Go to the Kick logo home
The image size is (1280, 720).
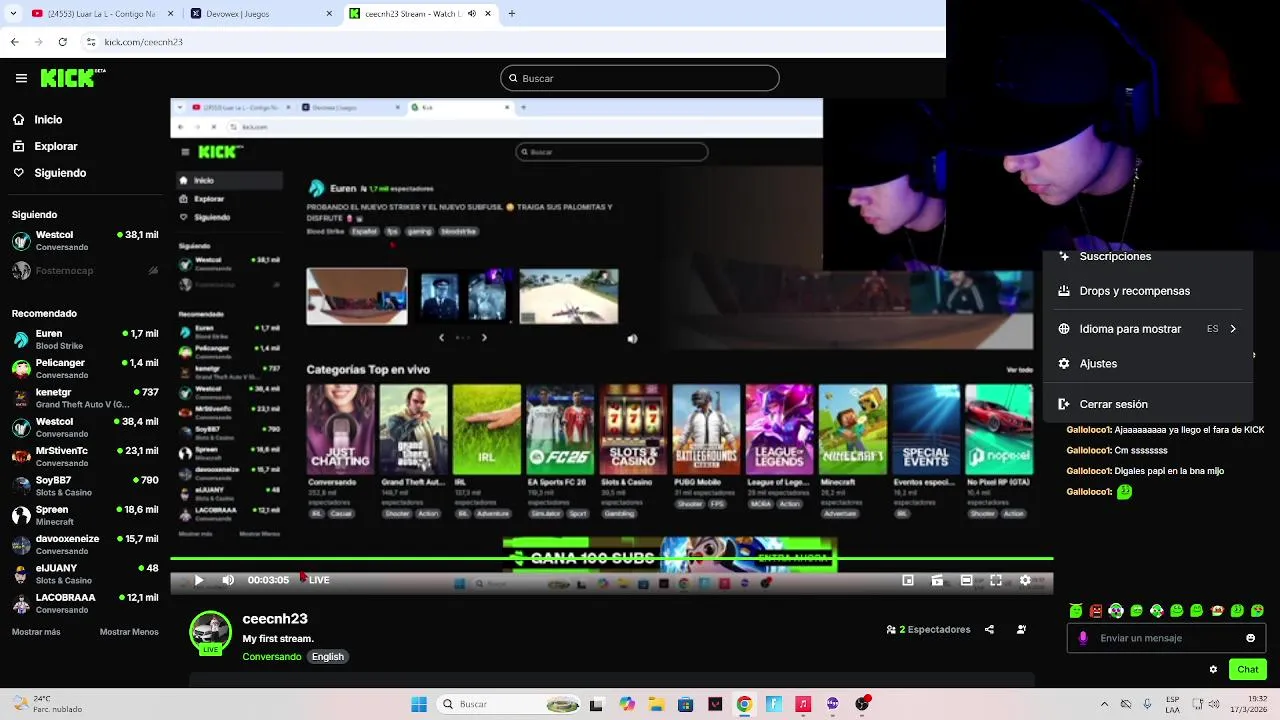(72, 78)
